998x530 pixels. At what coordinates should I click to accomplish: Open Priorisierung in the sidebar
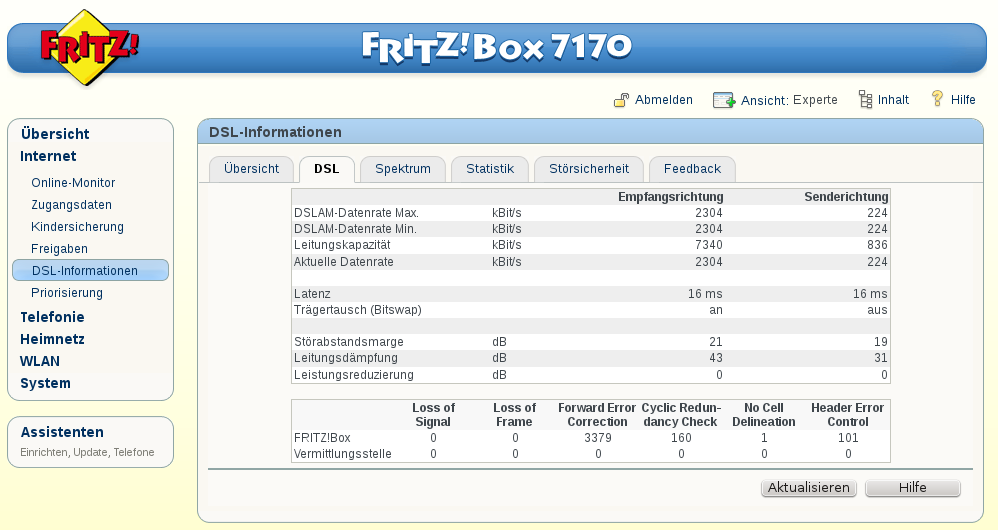[x=67, y=293]
